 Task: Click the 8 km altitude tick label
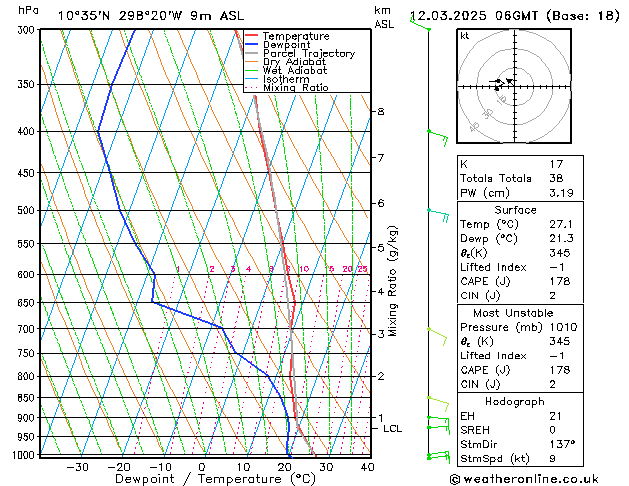381,111
